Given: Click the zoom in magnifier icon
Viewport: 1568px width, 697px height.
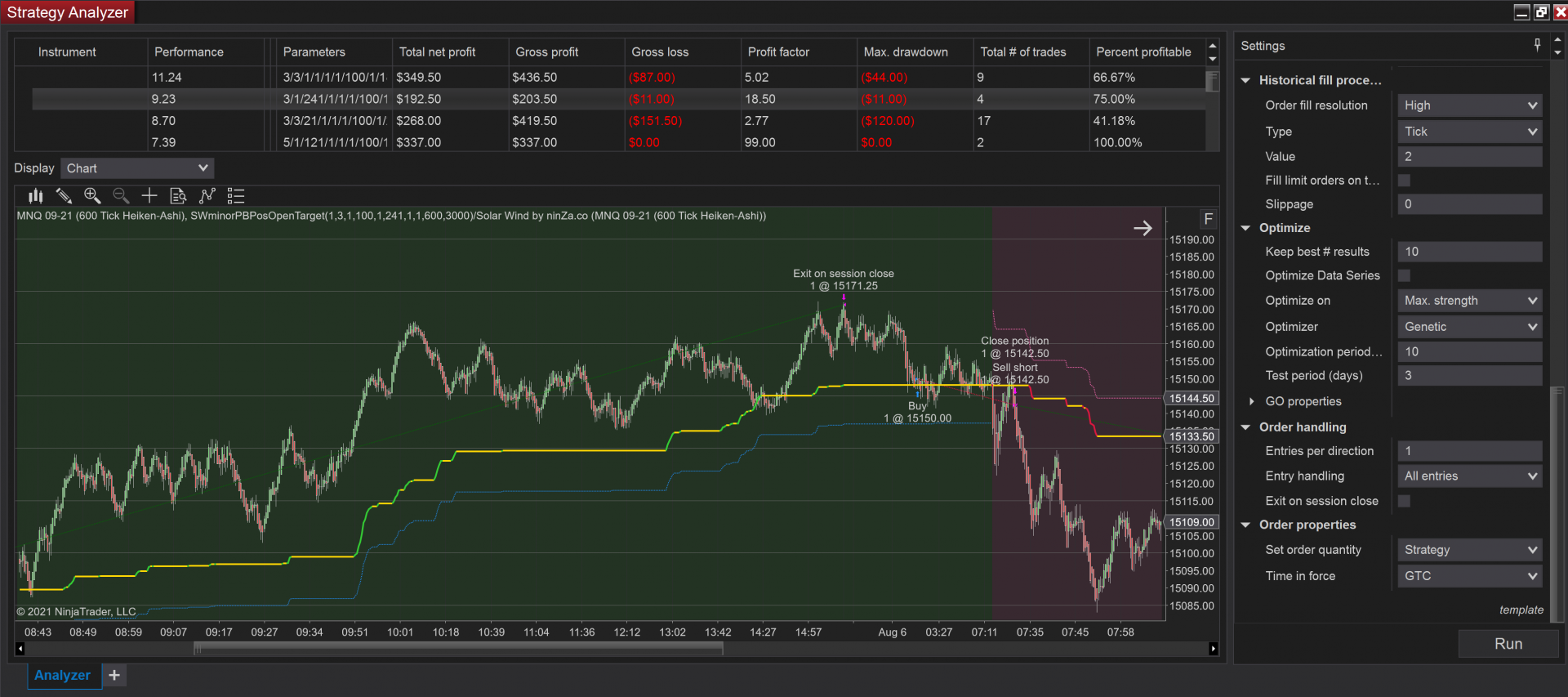Looking at the screenshot, I should click(x=92, y=196).
